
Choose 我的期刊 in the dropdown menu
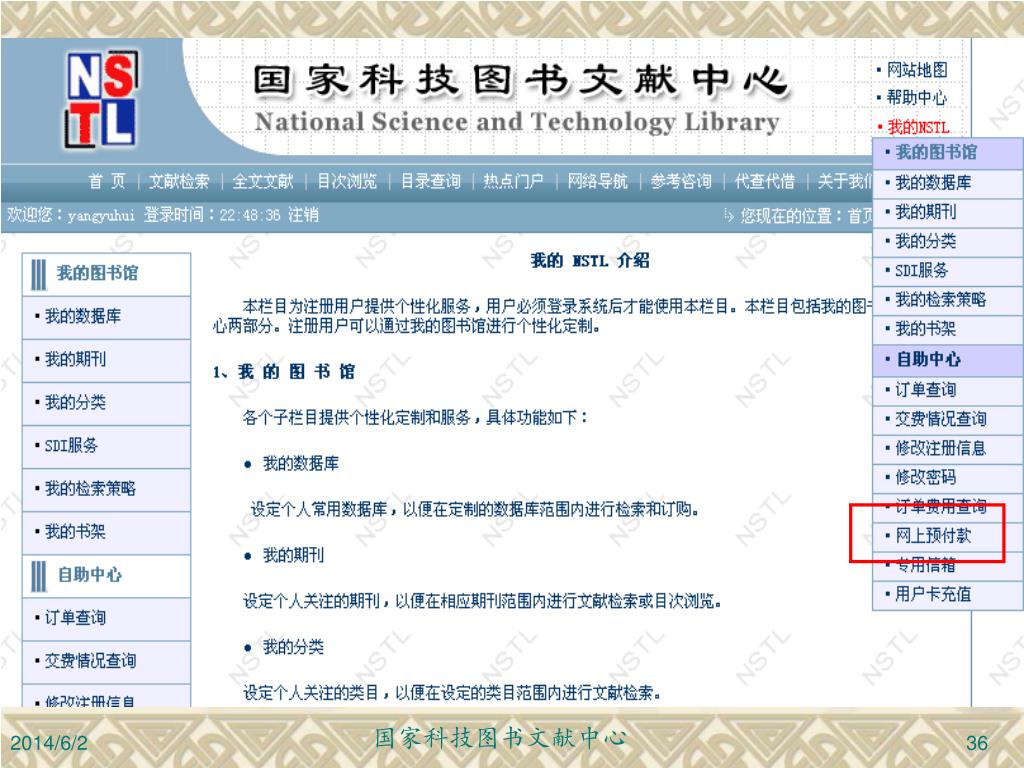tap(948, 212)
